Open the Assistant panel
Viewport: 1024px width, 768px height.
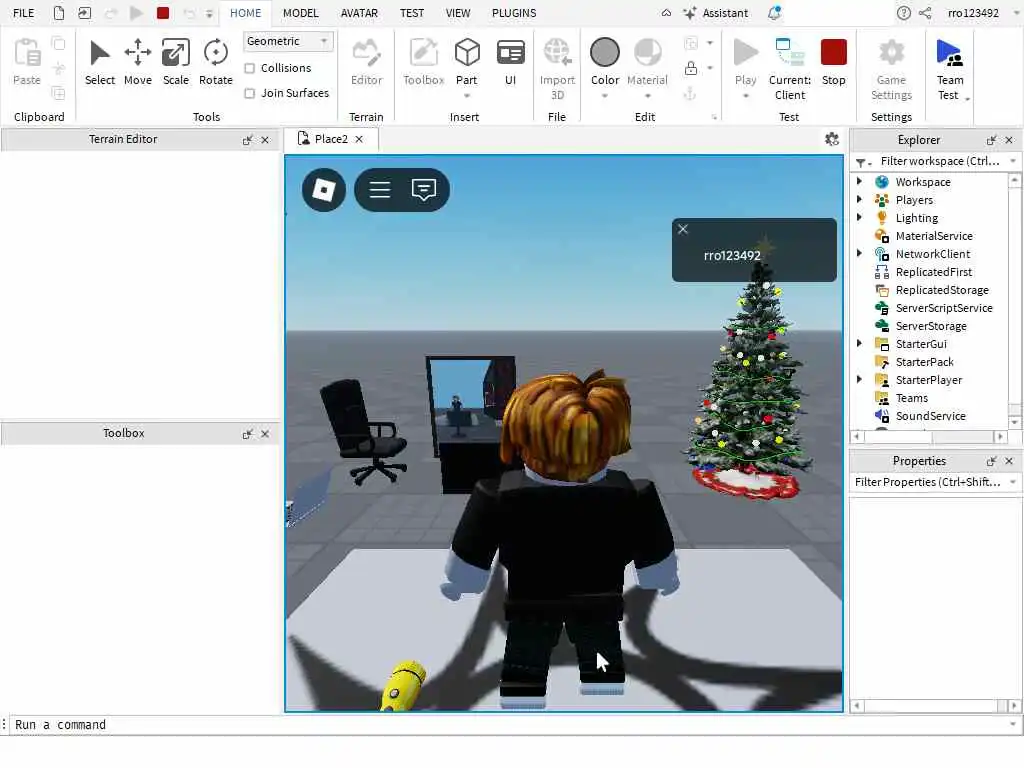click(x=716, y=13)
